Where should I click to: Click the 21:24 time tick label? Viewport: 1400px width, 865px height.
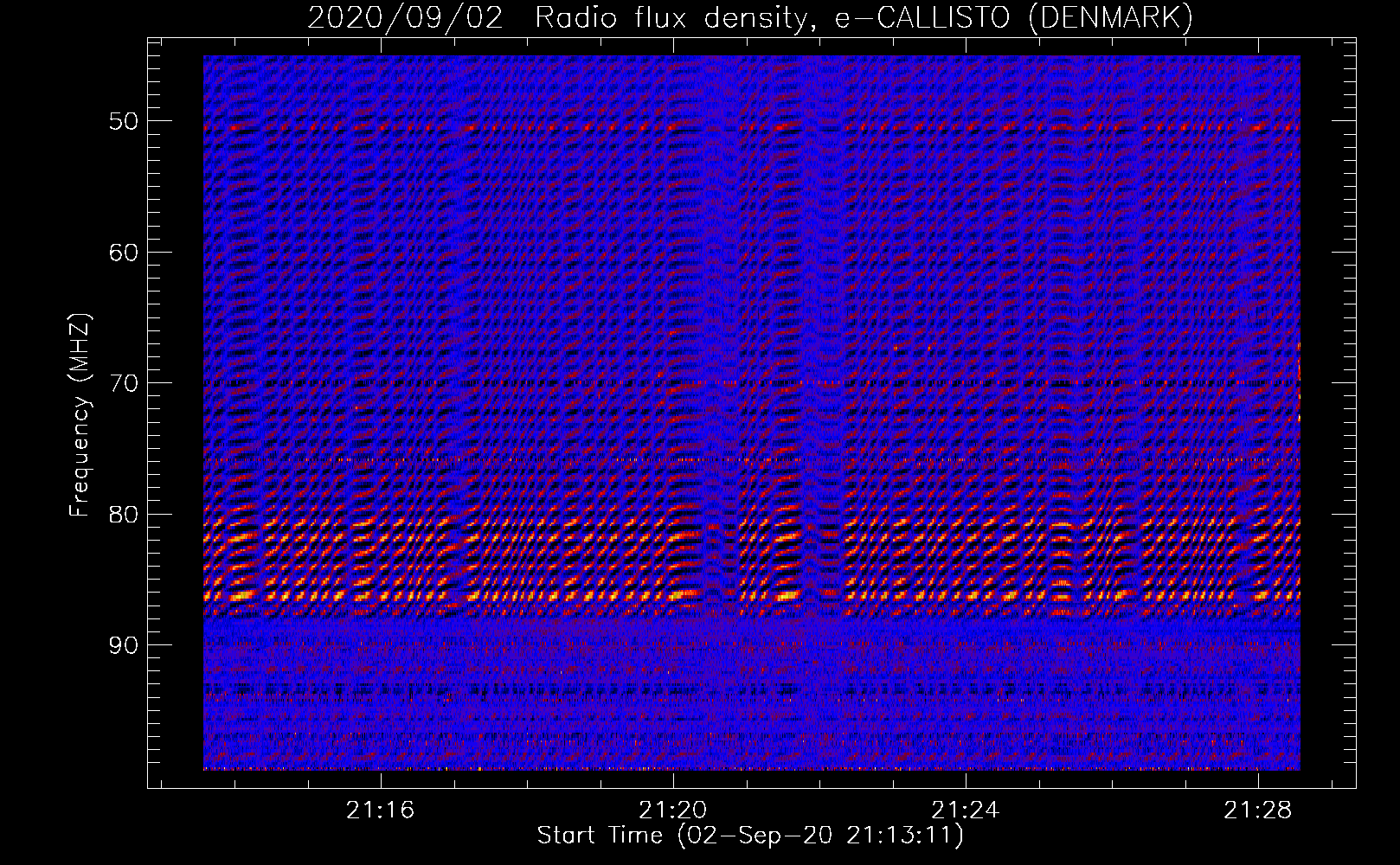tap(966, 810)
